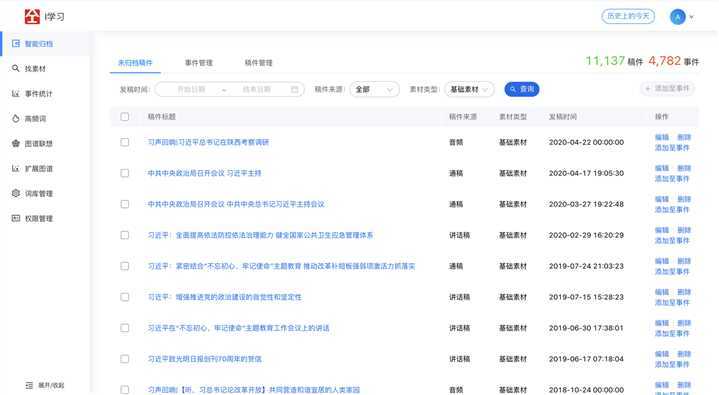Tick checkbox for the 2020-04-22 row
The width and height of the screenshot is (719, 395).
click(x=125, y=142)
